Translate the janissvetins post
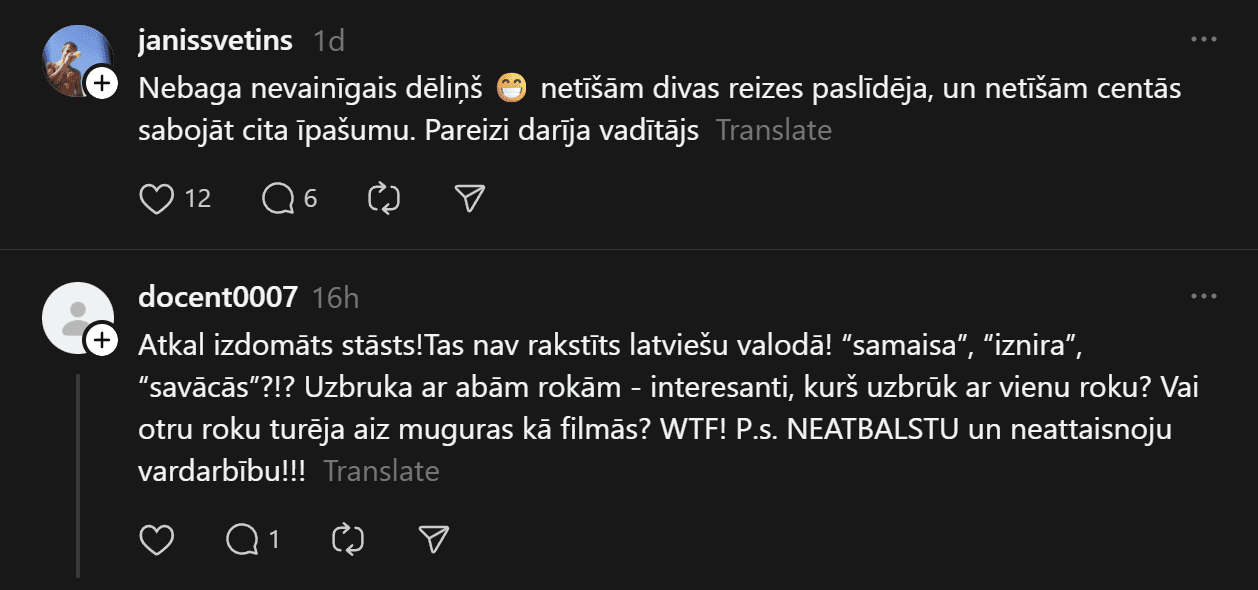This screenshot has height=590, width=1258. (773, 130)
